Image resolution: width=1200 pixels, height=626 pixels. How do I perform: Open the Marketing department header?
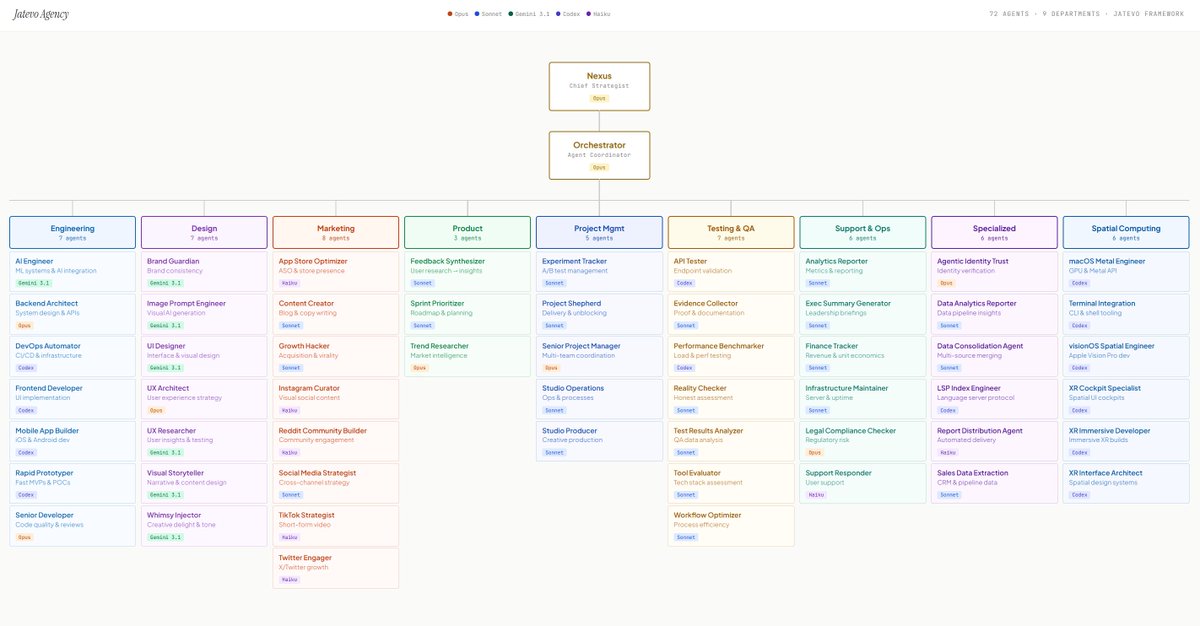coord(336,232)
